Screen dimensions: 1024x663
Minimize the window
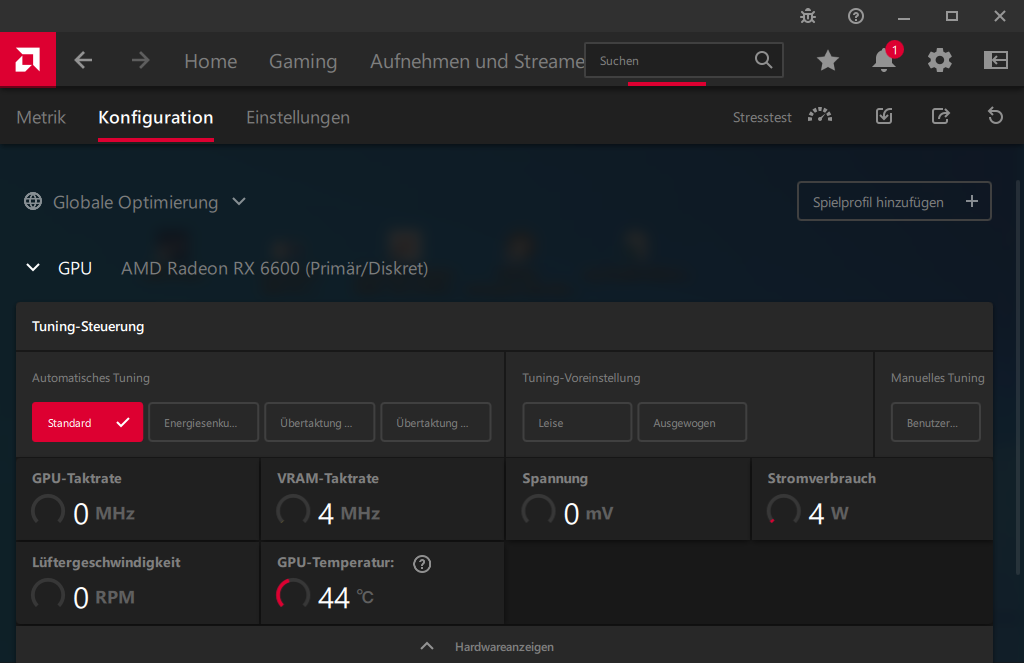pyautogui.click(x=904, y=16)
